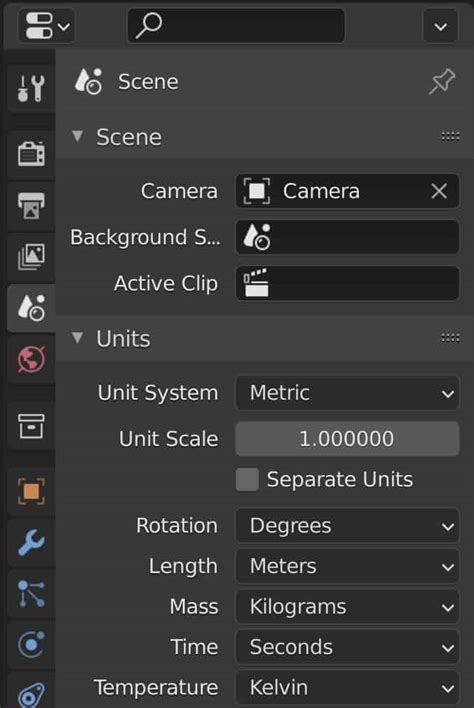Click the properties search field
This screenshot has width=474, height=708.
click(236, 25)
